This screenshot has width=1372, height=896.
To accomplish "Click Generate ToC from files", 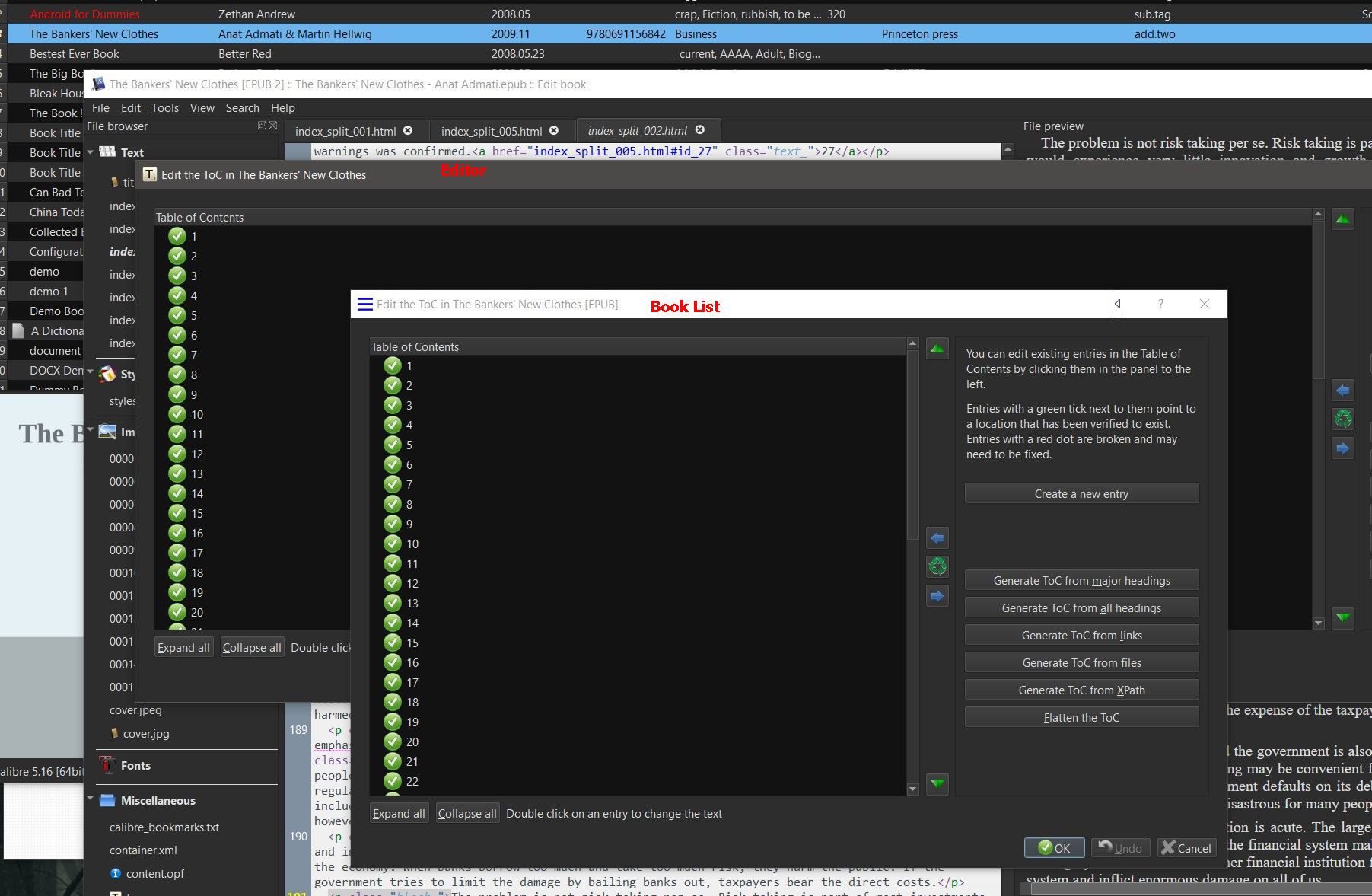I will pyautogui.click(x=1081, y=663).
